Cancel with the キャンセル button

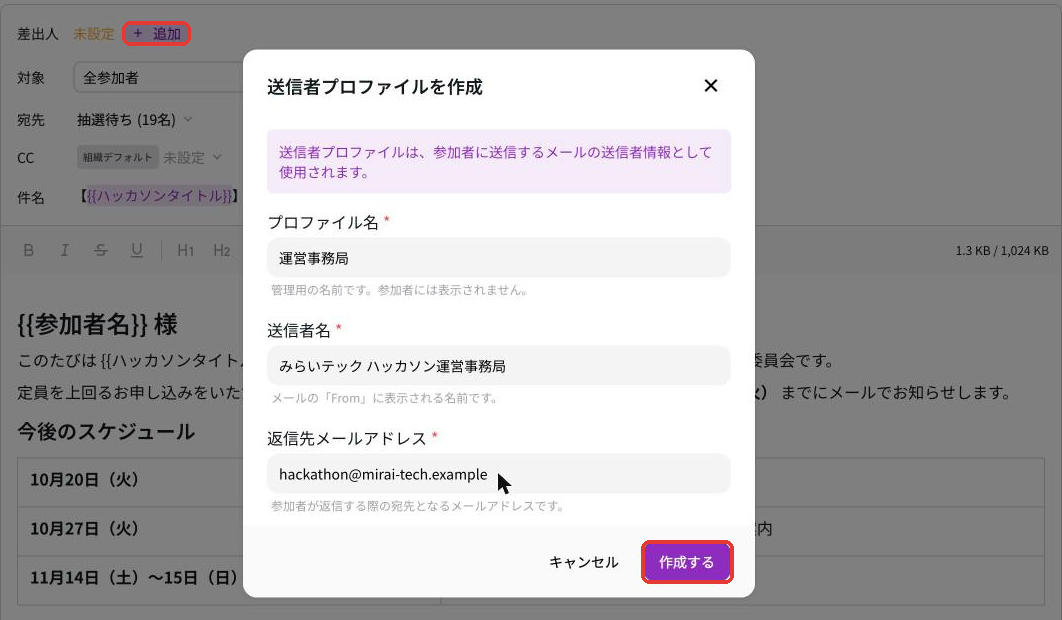pyautogui.click(x=583, y=562)
